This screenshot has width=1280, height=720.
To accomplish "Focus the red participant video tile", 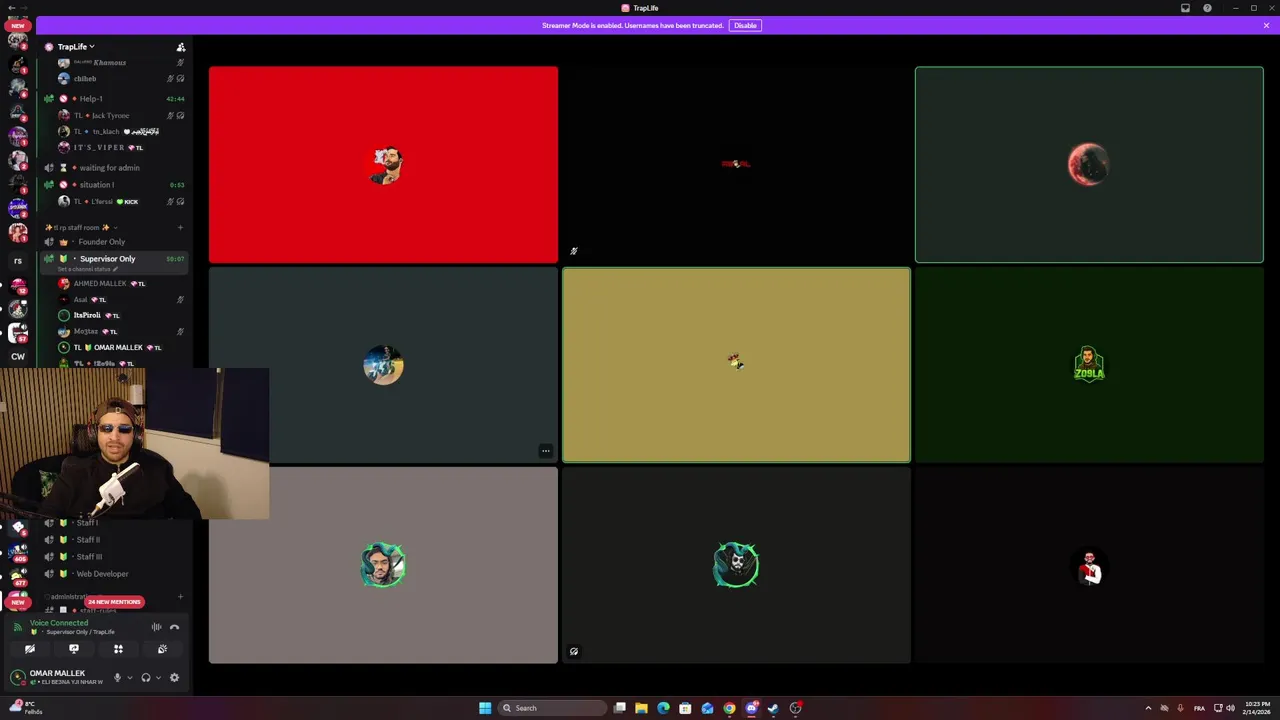I will [x=383, y=165].
